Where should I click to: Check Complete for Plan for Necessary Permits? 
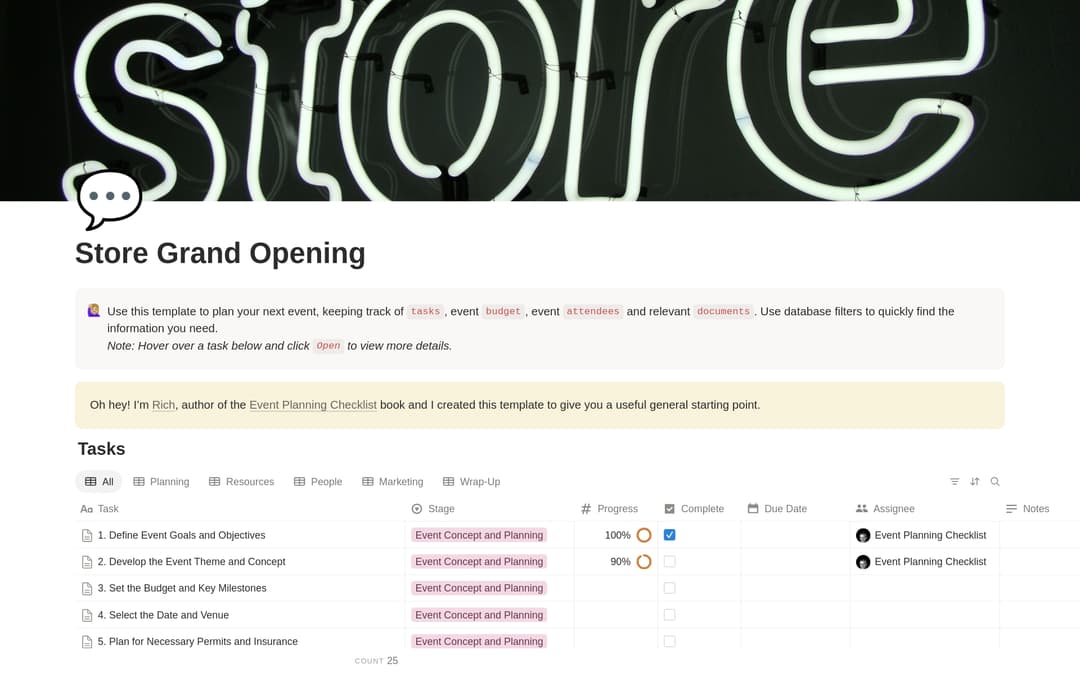[669, 641]
